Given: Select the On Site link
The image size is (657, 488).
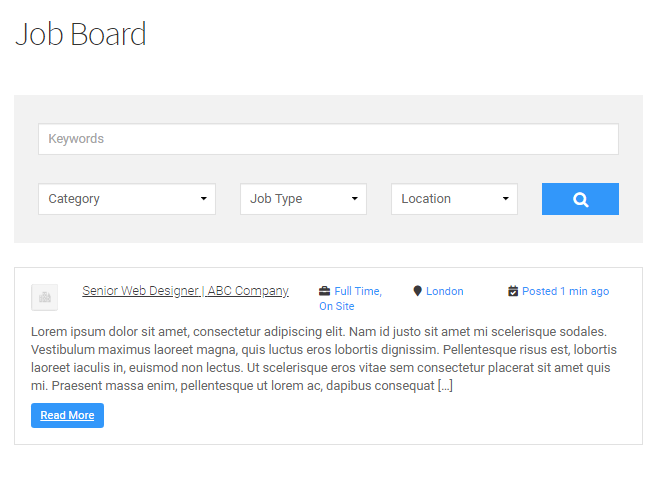Looking at the screenshot, I should 337,306.
